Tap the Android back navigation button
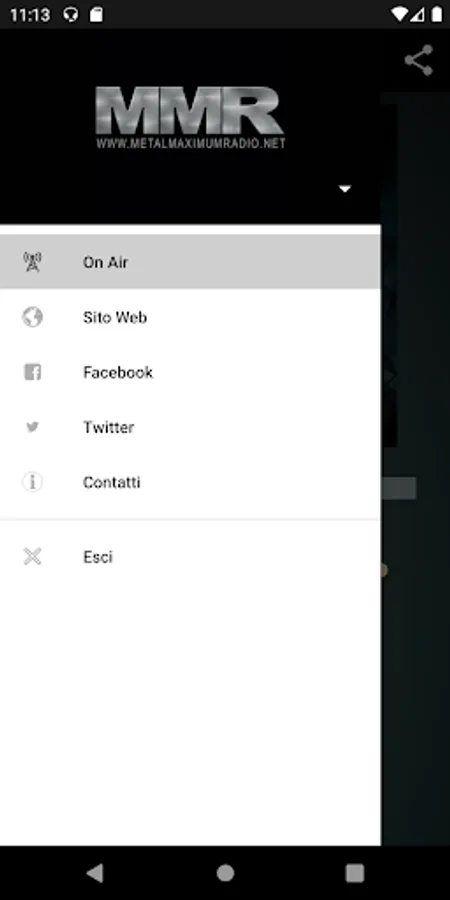The width and height of the screenshot is (450, 900). coord(95,873)
